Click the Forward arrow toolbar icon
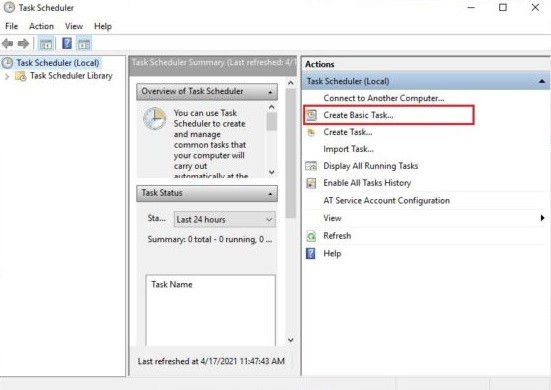551x390 pixels. (23, 44)
